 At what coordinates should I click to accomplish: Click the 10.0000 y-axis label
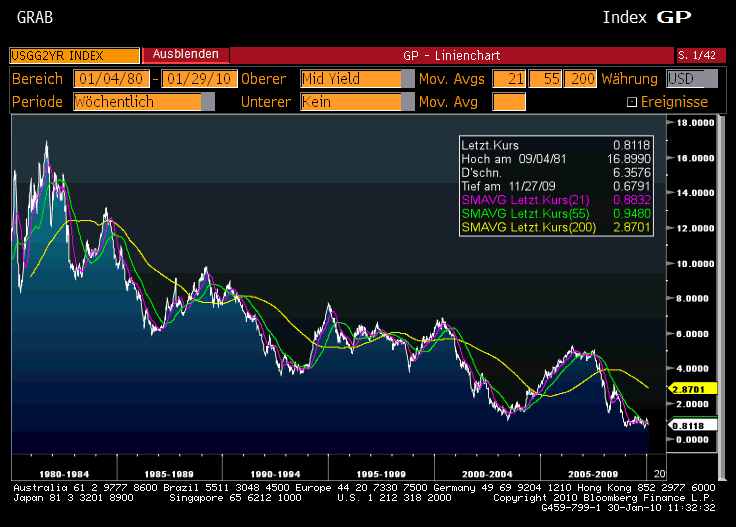(x=695, y=264)
